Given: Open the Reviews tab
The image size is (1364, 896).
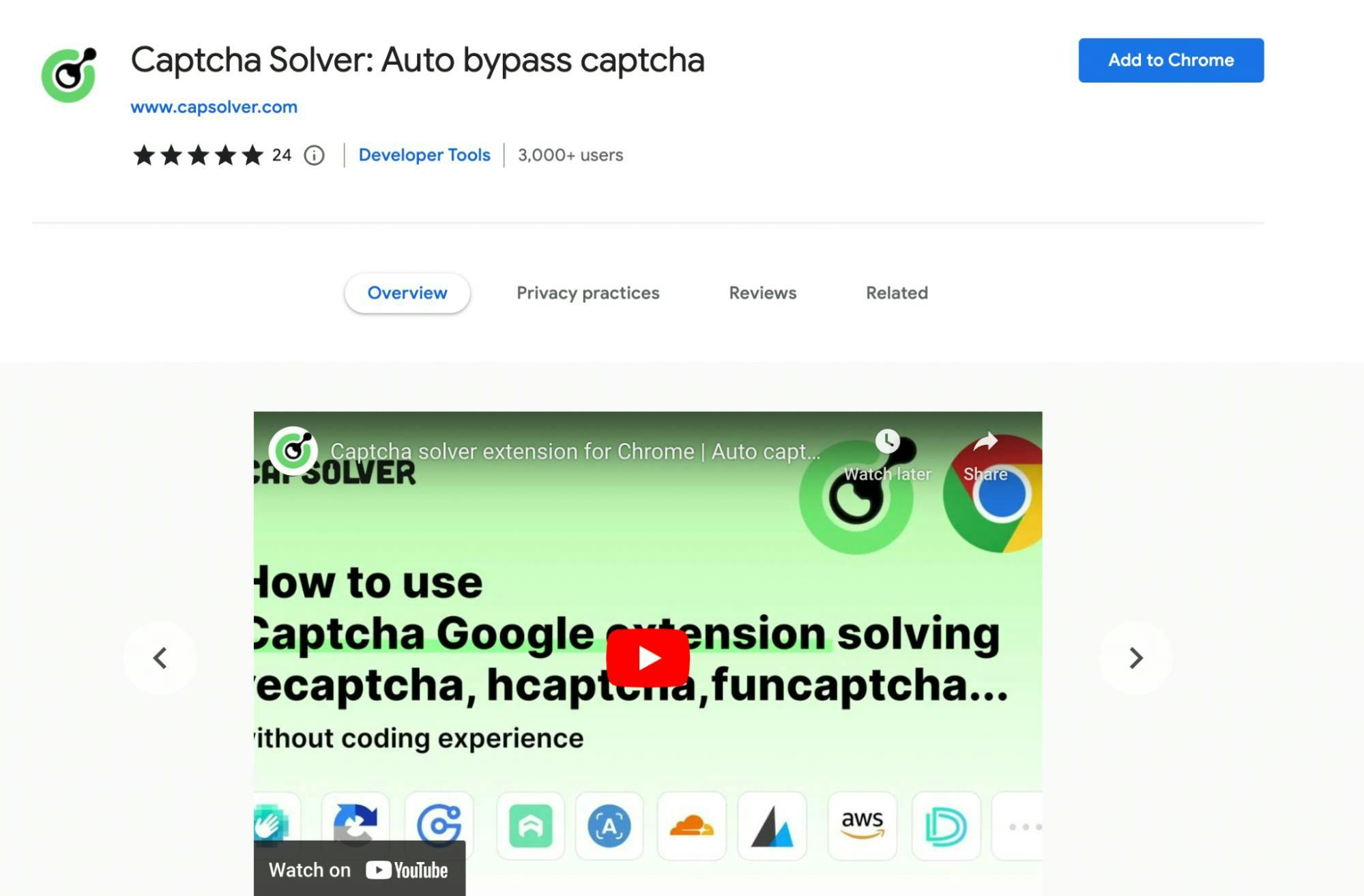Looking at the screenshot, I should coord(762,293).
